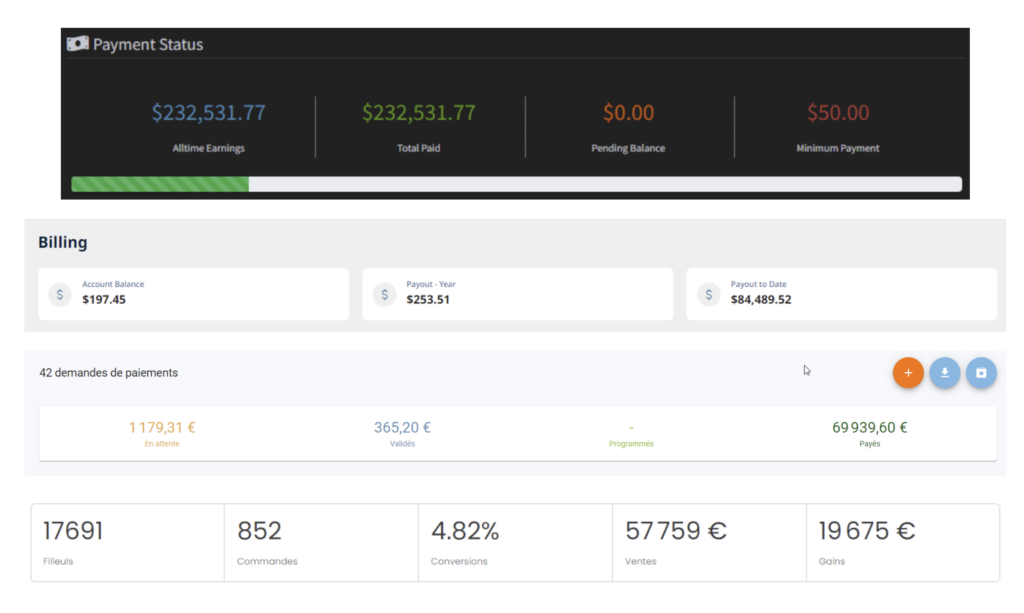Click the Validés label
The width and height of the screenshot is (1024, 613).
coord(402,444)
